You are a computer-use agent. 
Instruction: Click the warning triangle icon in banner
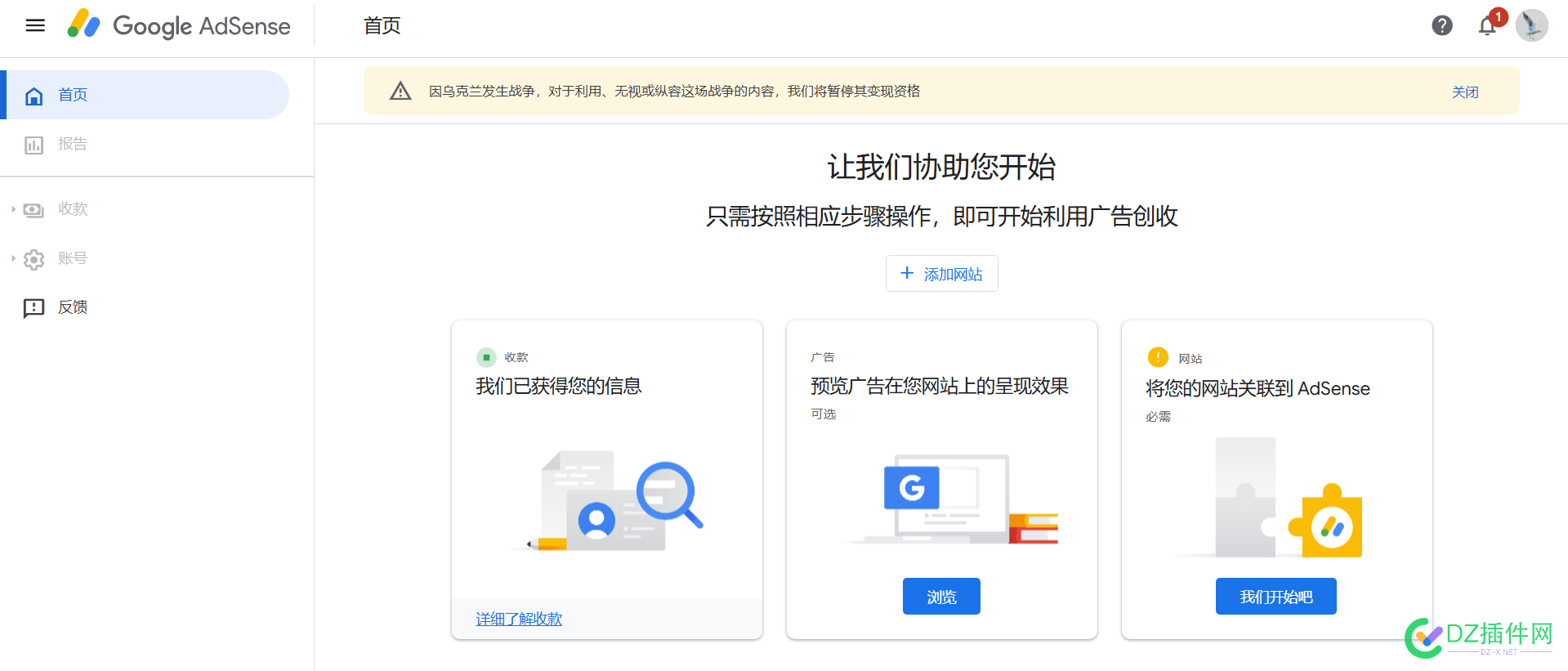400,91
